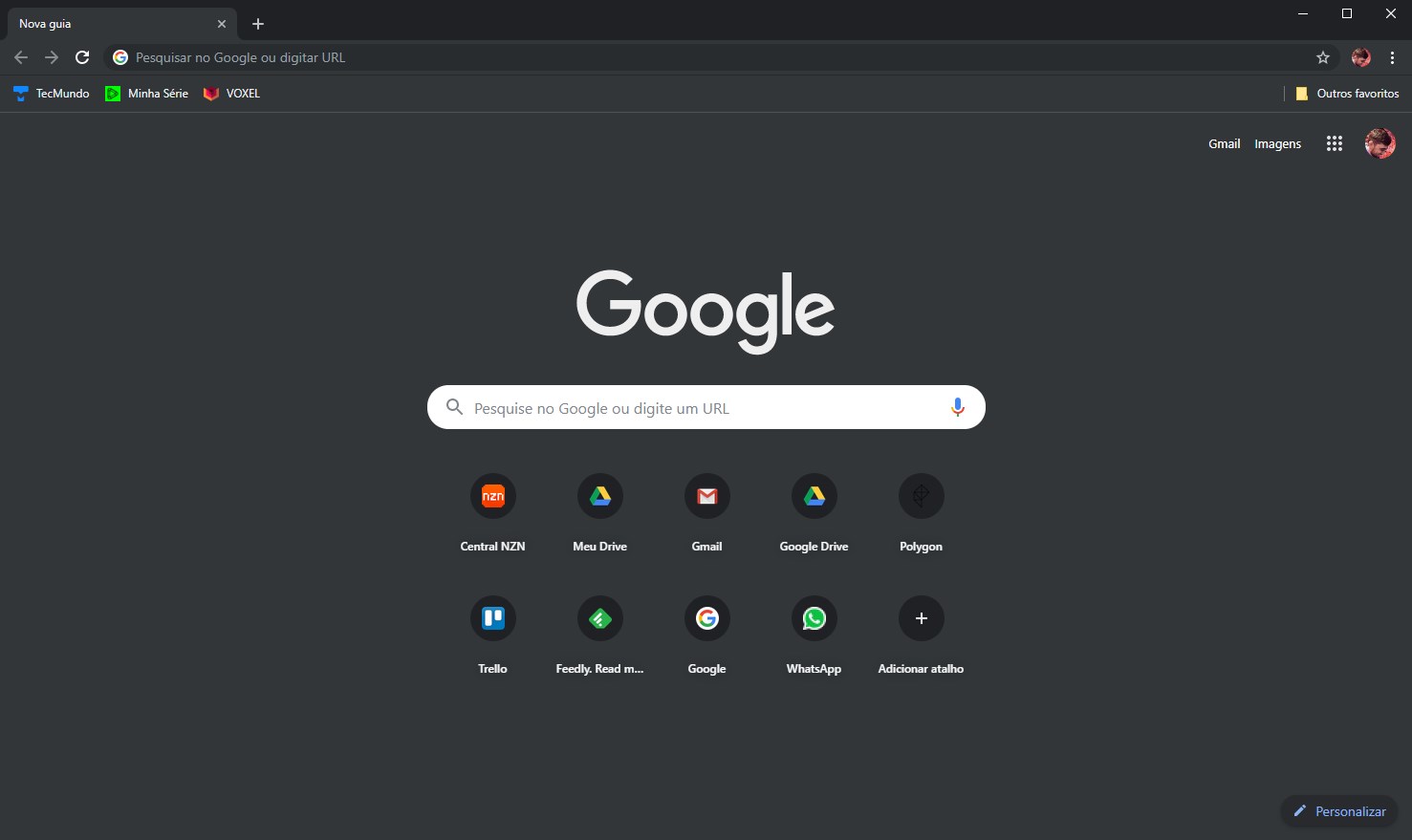1412x840 pixels.
Task: Open a new tab with plus button
Action: (x=258, y=24)
